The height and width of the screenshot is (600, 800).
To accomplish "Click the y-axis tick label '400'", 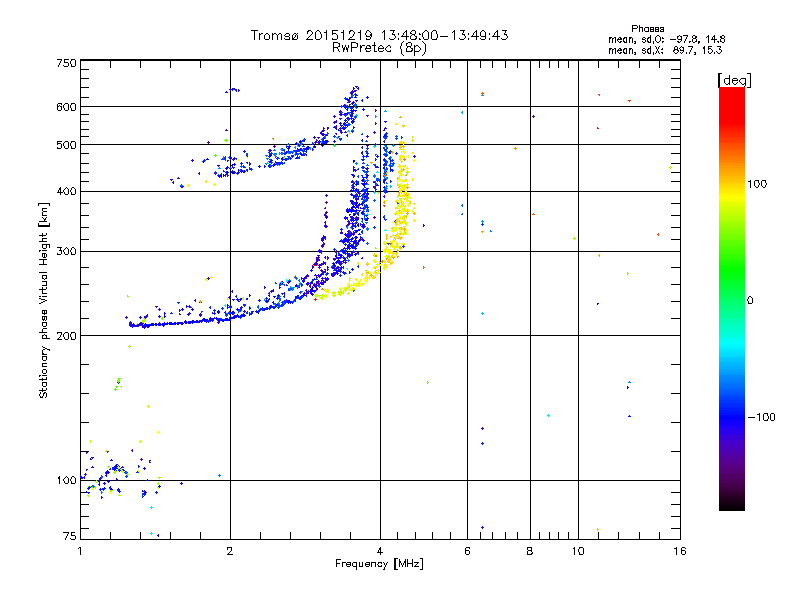I will click(x=66, y=191).
